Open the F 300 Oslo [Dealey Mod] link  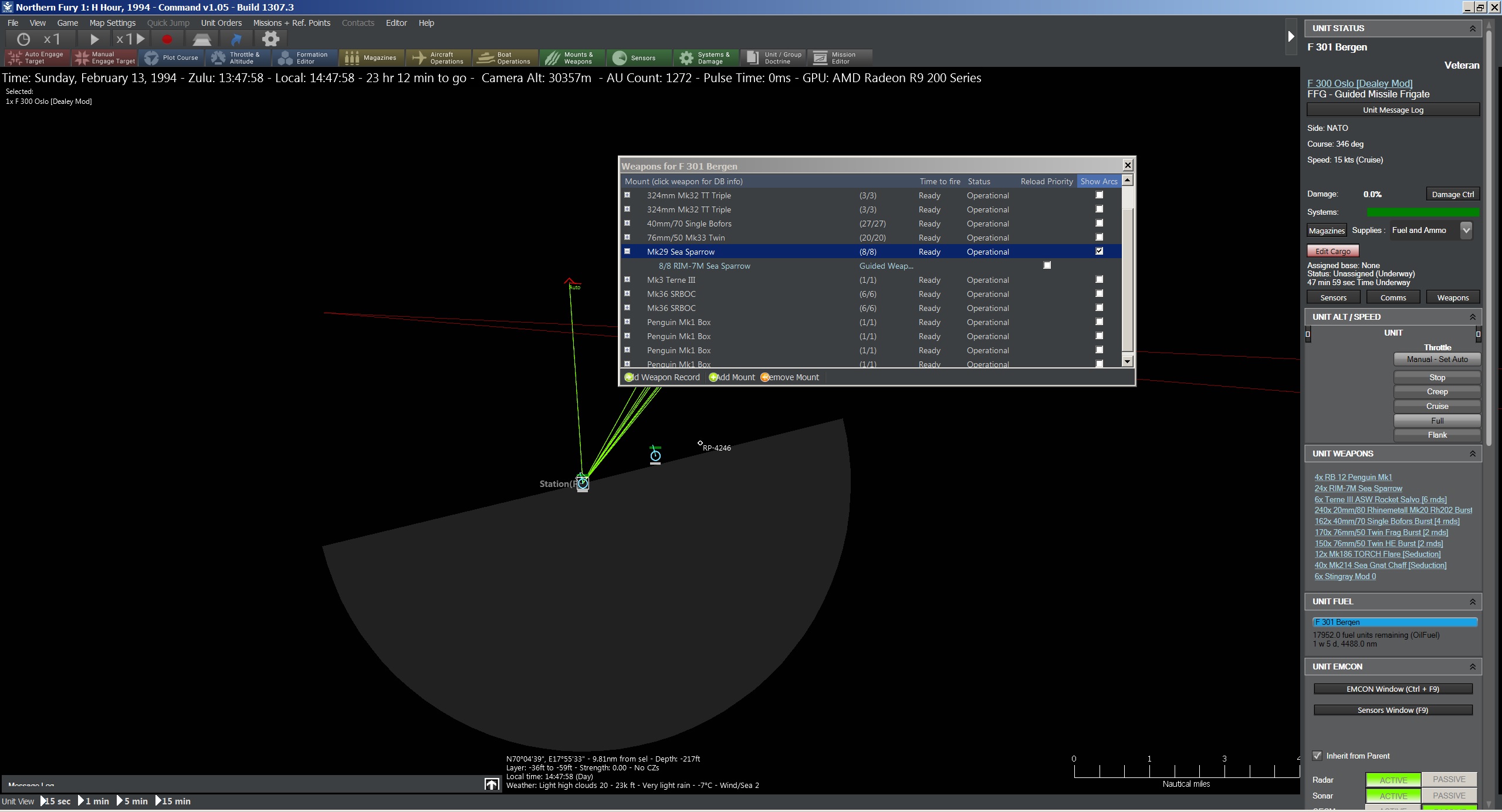1359,83
